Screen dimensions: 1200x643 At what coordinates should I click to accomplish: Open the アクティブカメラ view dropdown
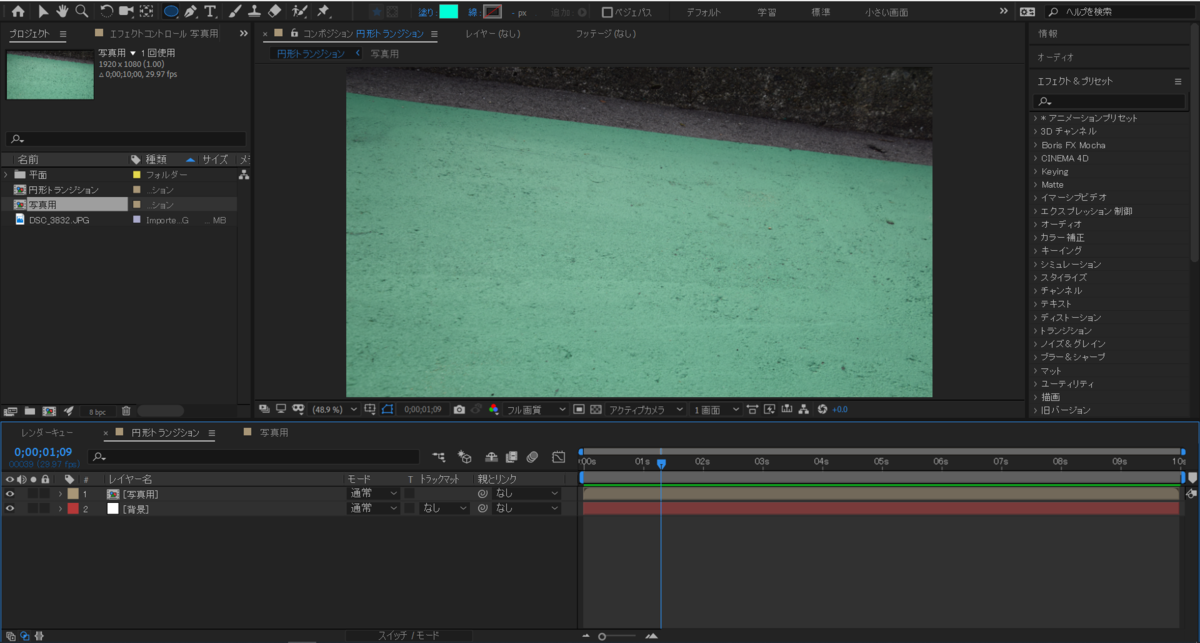(x=646, y=409)
